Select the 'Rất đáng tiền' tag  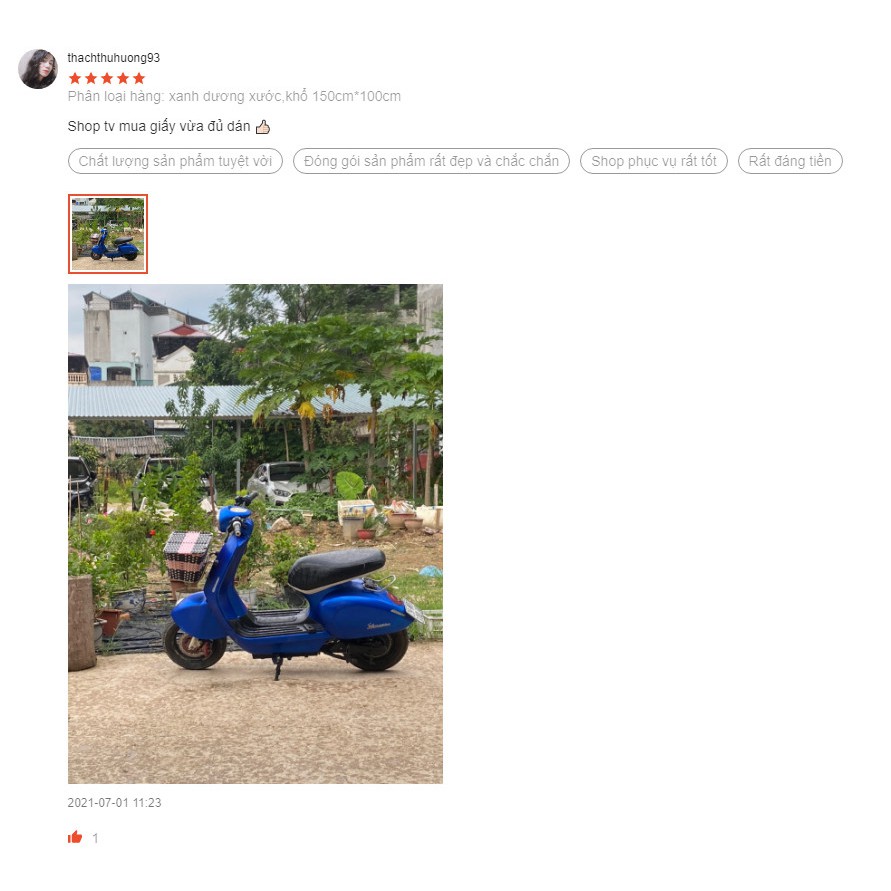click(790, 161)
